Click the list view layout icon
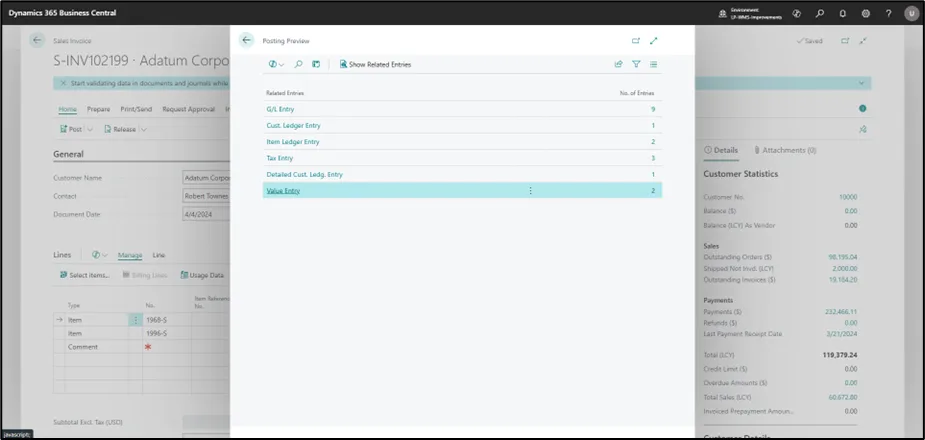925x440 pixels. tap(654, 64)
